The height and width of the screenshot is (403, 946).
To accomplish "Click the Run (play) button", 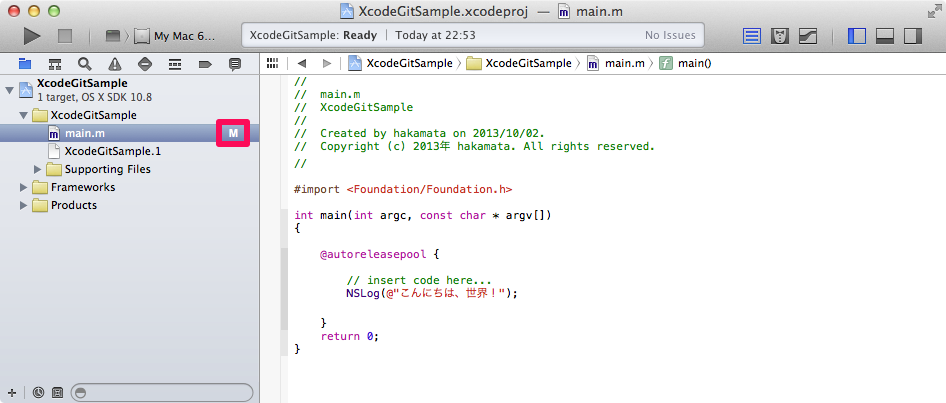I will [32, 36].
